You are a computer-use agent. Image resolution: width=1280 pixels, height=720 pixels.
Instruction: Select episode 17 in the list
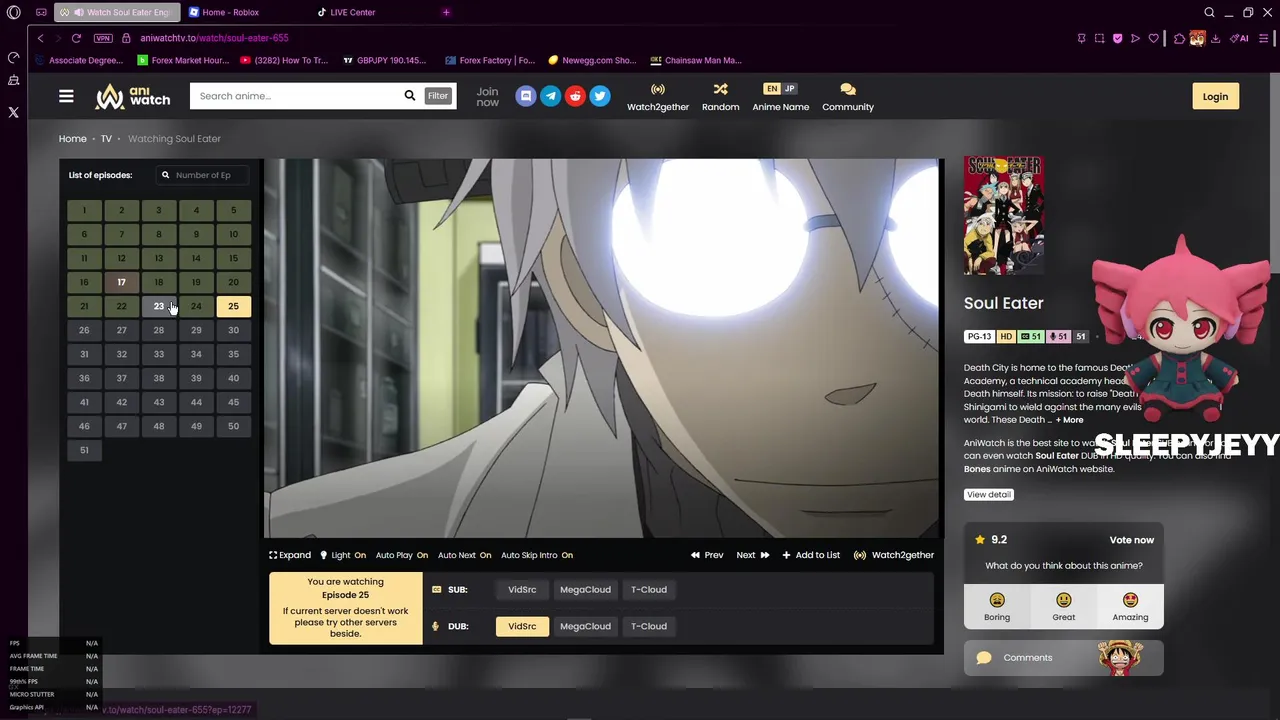point(121,282)
